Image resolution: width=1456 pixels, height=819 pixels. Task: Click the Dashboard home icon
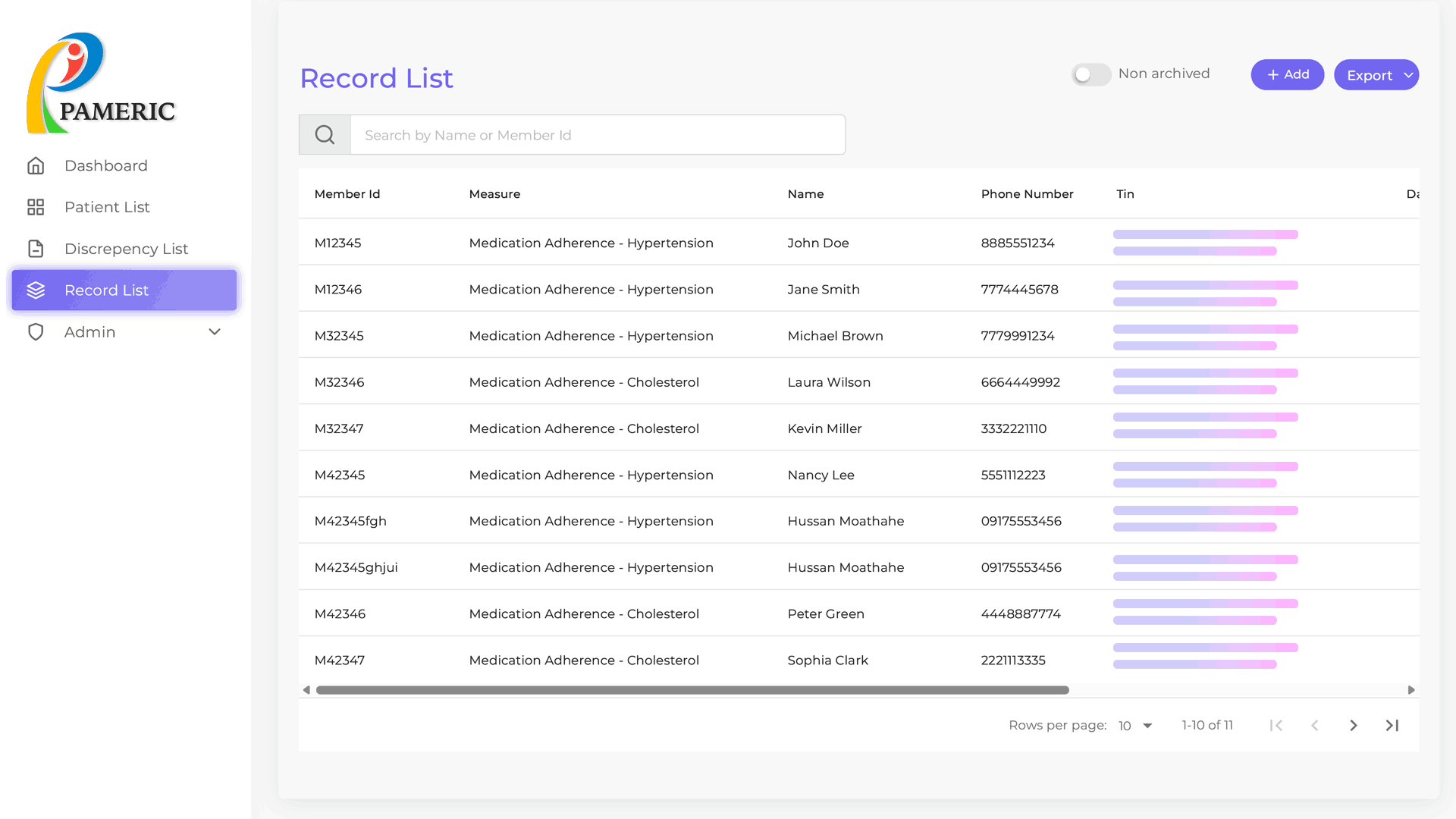click(x=36, y=165)
